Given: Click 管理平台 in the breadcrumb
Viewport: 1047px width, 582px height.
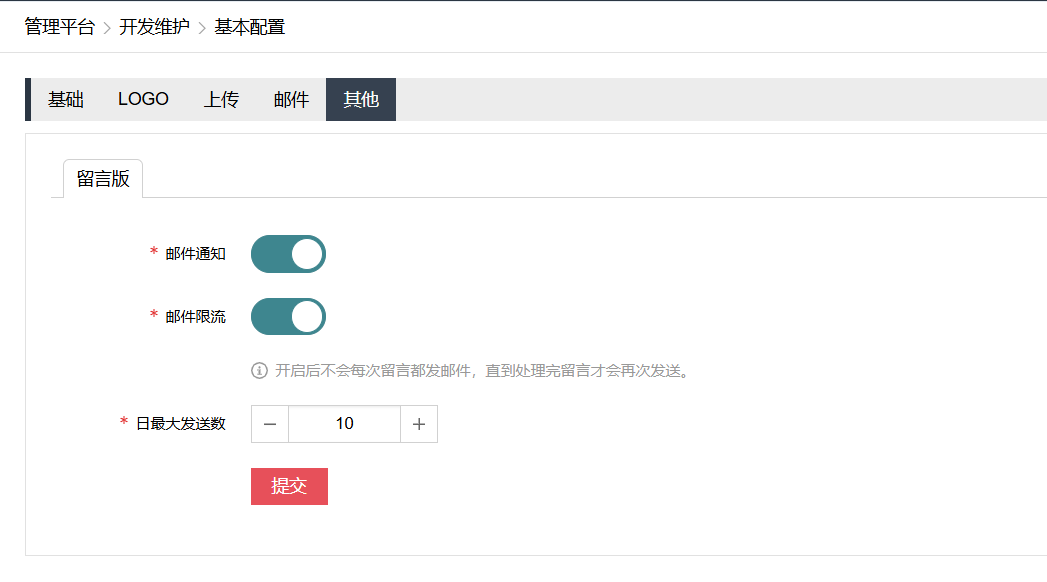Looking at the screenshot, I should tap(59, 27).
